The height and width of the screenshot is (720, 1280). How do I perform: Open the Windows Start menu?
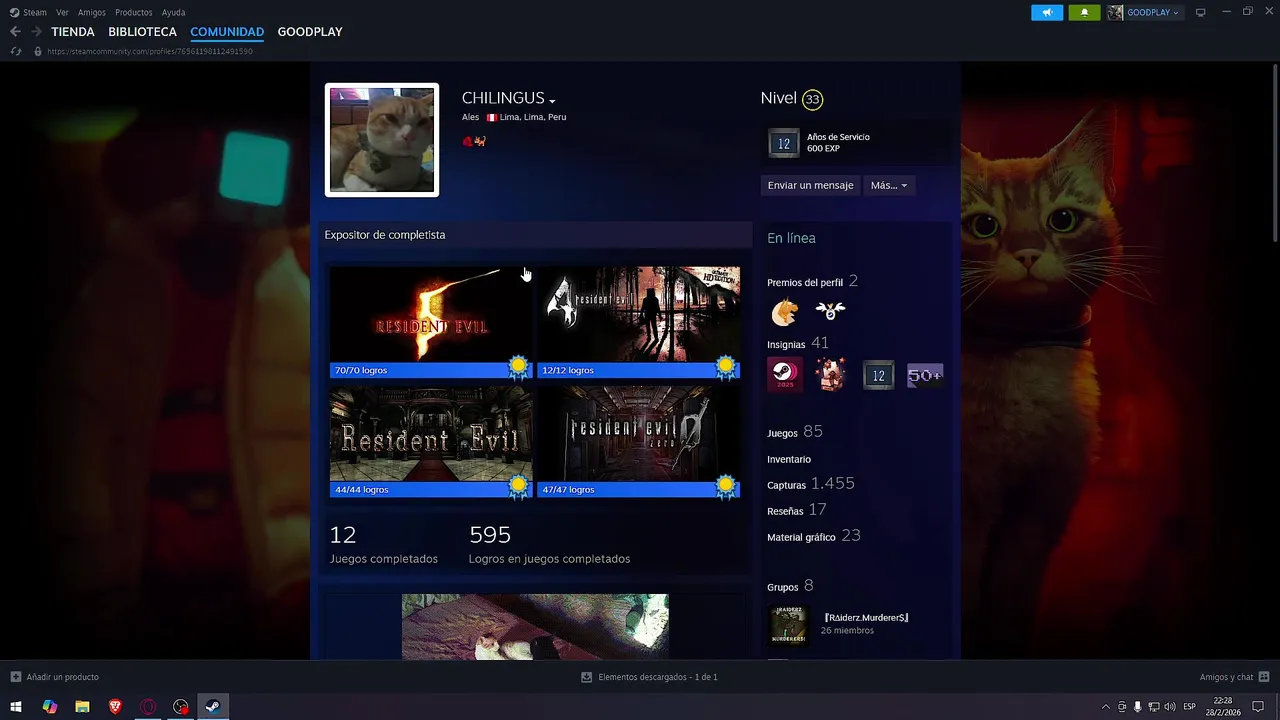coord(16,707)
